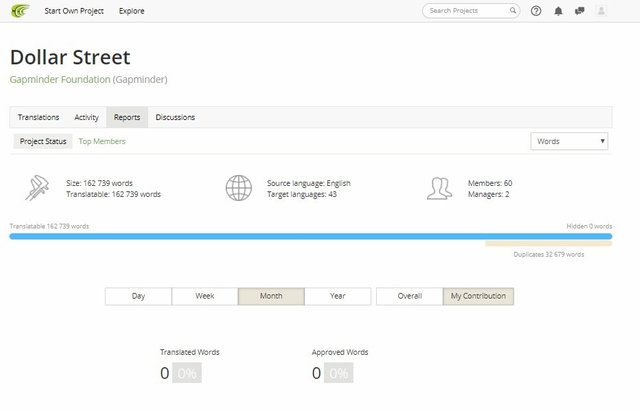
Task: Click the Approved Words 0% badge
Action: tap(339, 373)
